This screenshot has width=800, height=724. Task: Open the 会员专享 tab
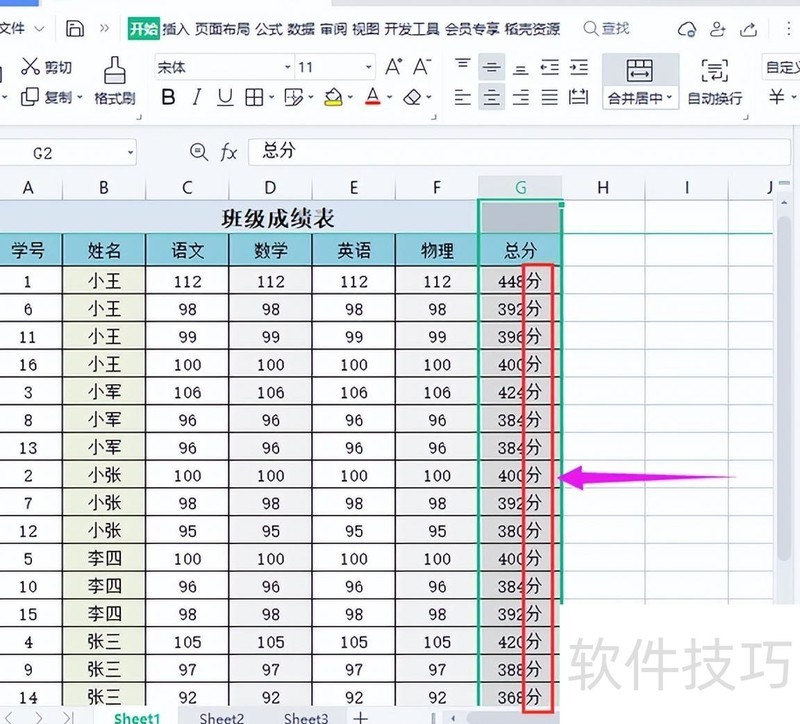(x=472, y=29)
